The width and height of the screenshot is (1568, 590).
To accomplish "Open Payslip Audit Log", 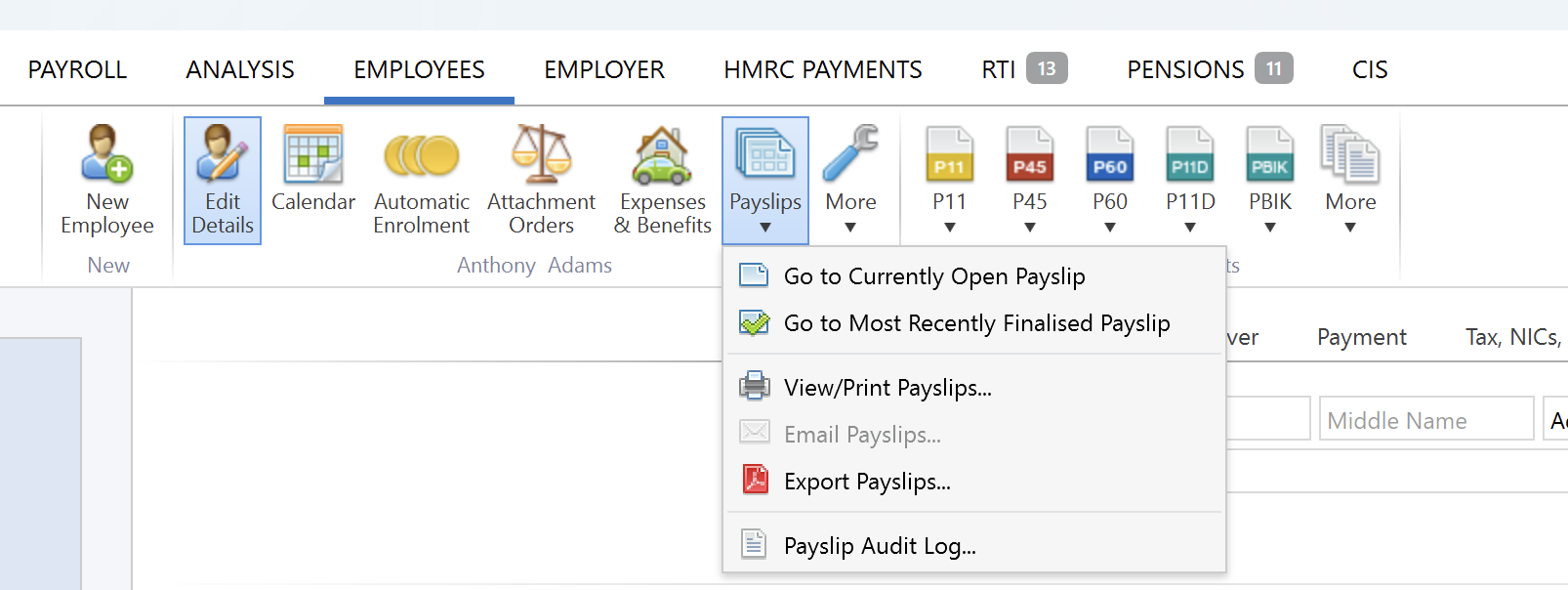I will 974,546.
